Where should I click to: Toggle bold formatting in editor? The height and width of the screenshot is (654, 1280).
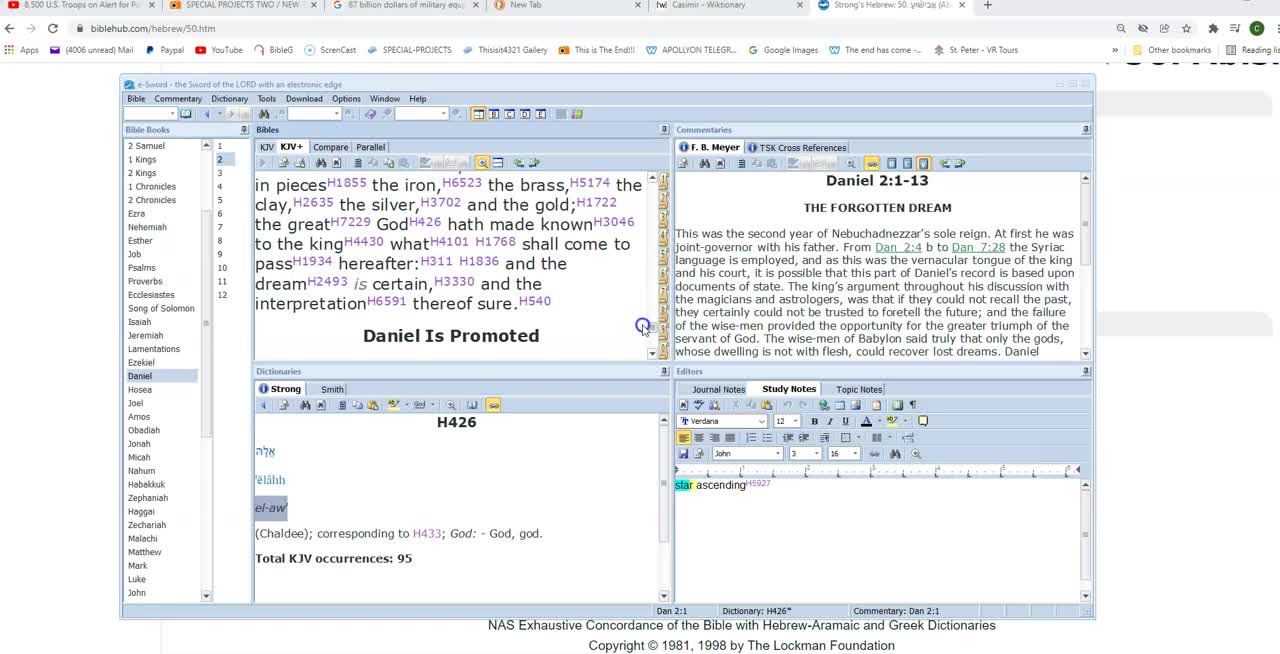(814, 421)
